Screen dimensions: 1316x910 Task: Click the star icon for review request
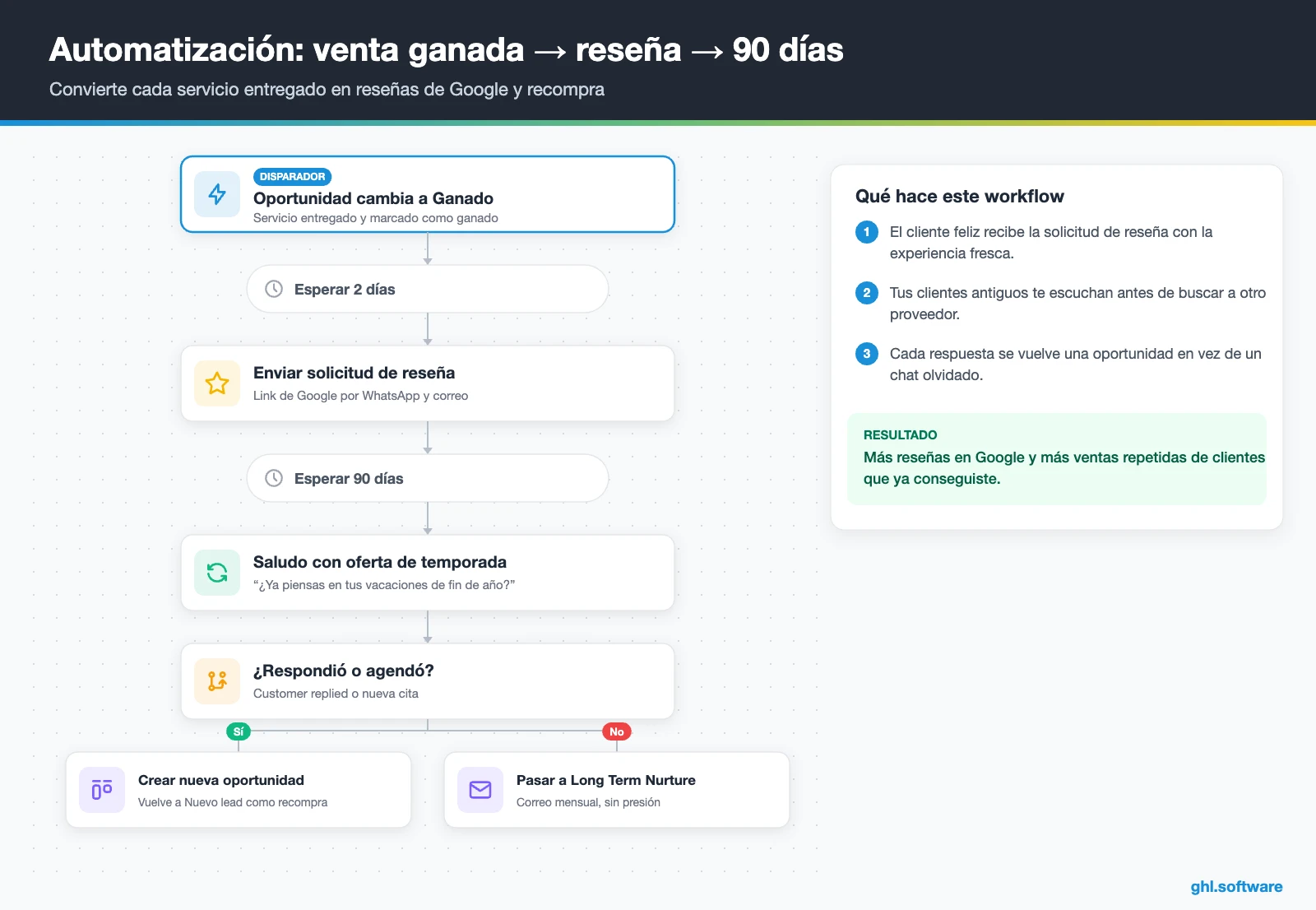coord(217,383)
